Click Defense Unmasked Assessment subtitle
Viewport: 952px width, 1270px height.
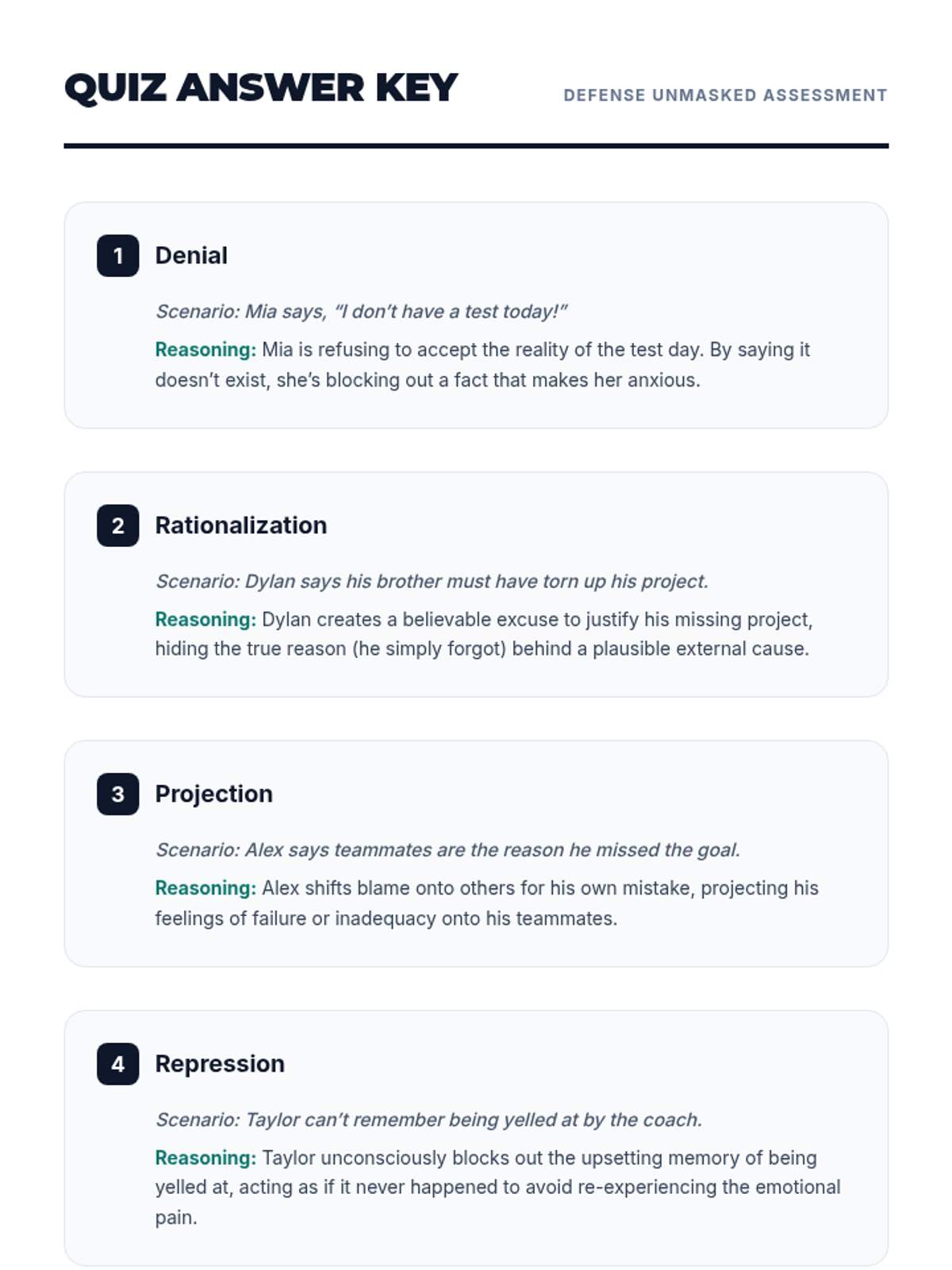(725, 95)
